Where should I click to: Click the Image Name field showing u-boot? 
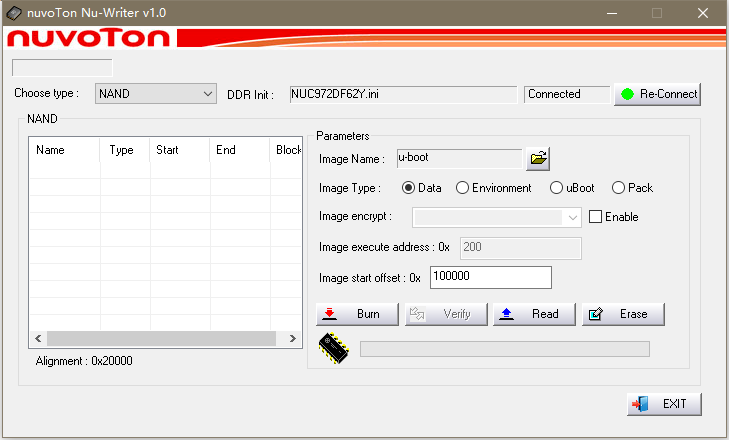point(460,159)
